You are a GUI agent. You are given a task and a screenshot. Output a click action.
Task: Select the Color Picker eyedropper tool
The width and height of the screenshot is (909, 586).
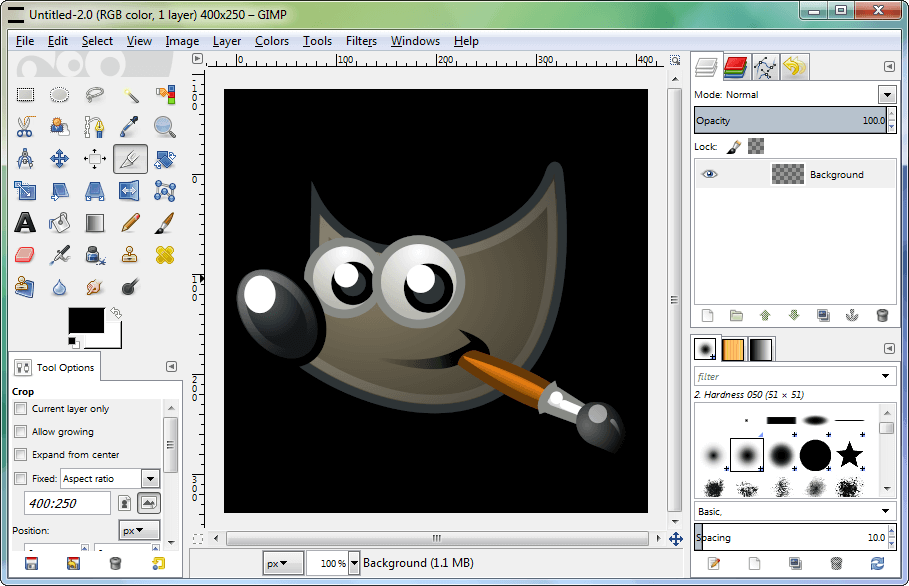coord(130,126)
